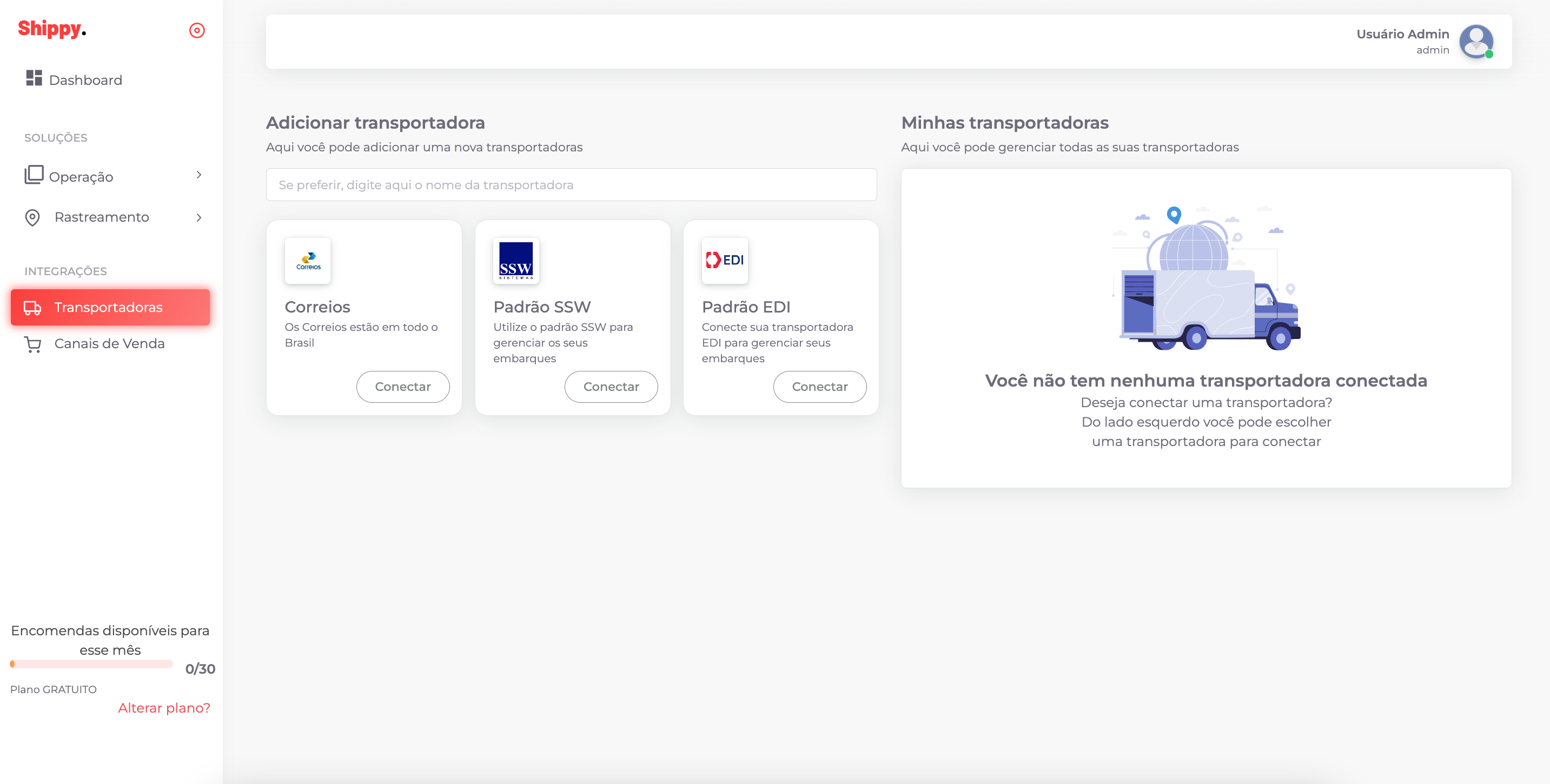Click the Rastreamento map pin icon
This screenshot has width=1550, height=784.
point(32,217)
